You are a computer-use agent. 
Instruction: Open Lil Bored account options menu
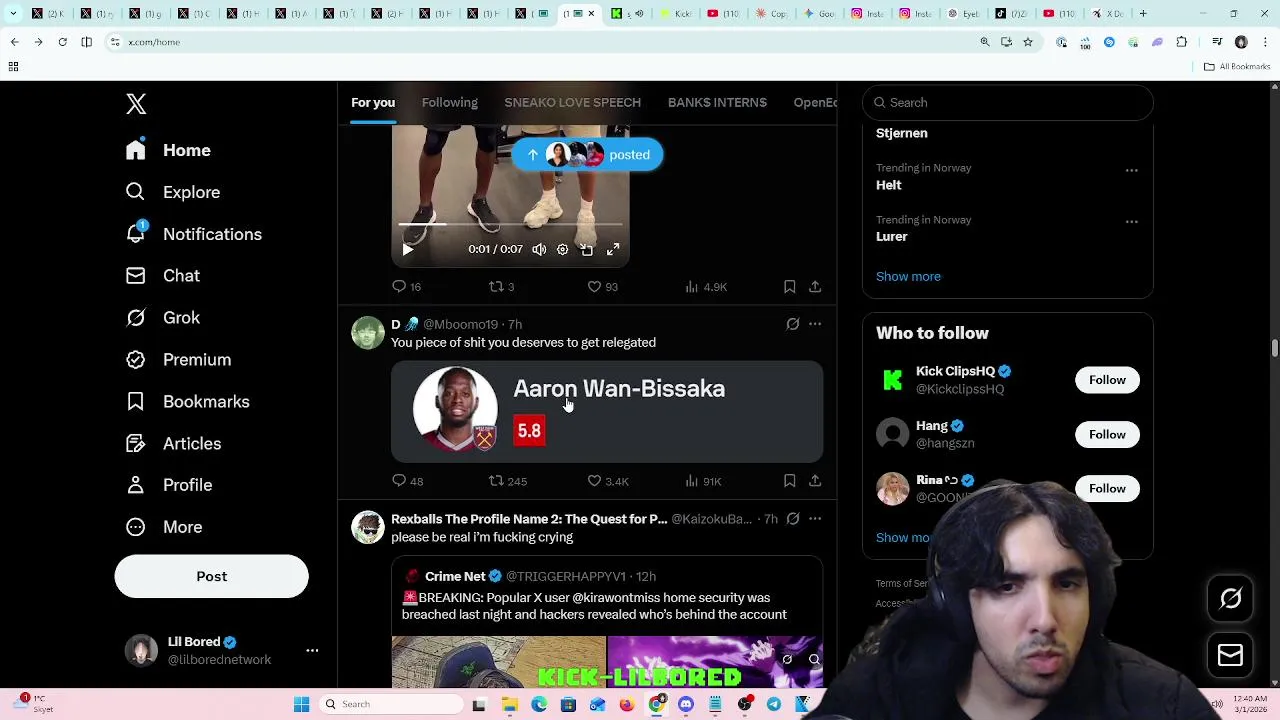(312, 650)
